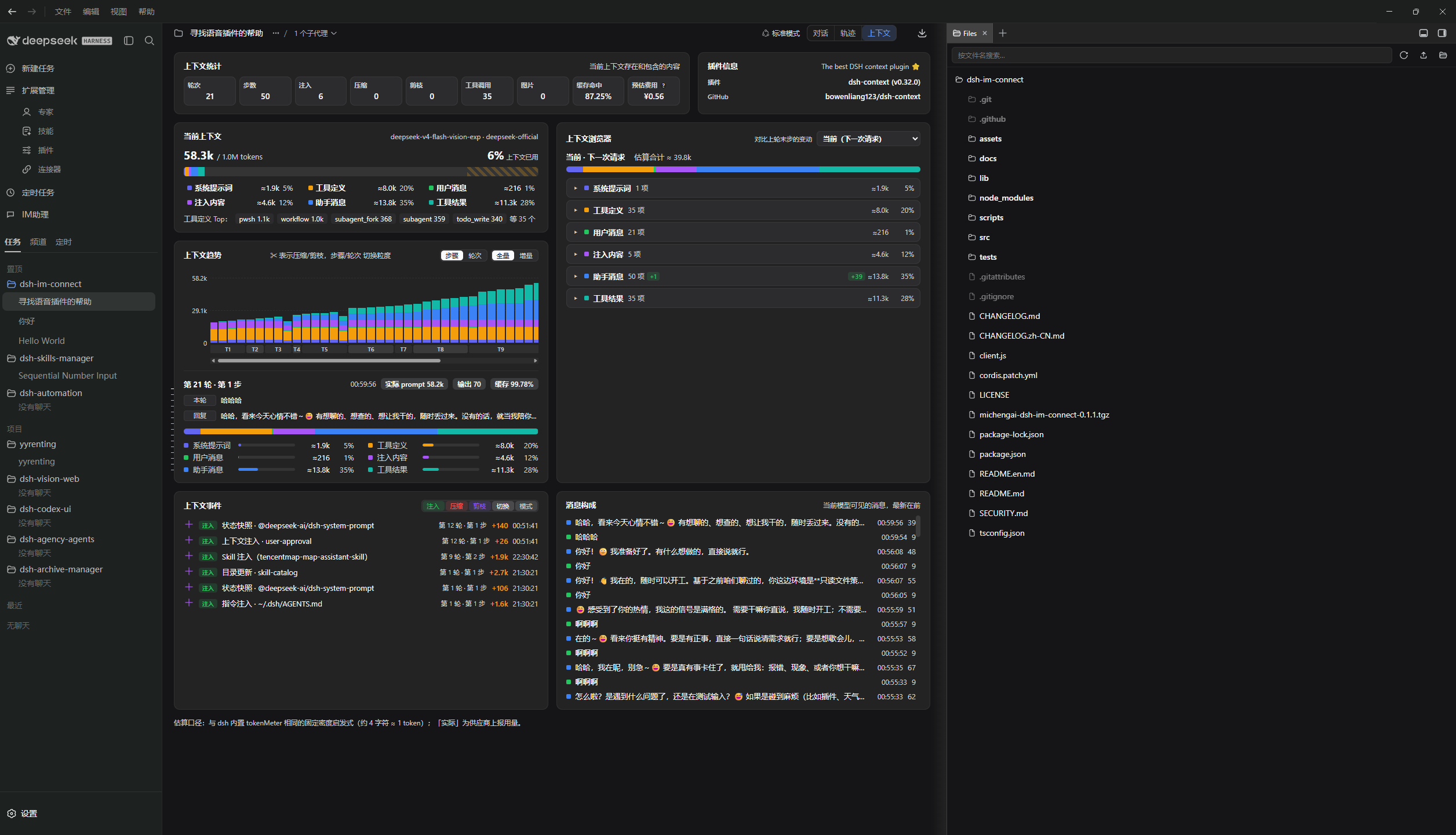Viewport: 1456px width, 835px height.
Task: Toggle the 模式 event filter
Action: point(526,506)
